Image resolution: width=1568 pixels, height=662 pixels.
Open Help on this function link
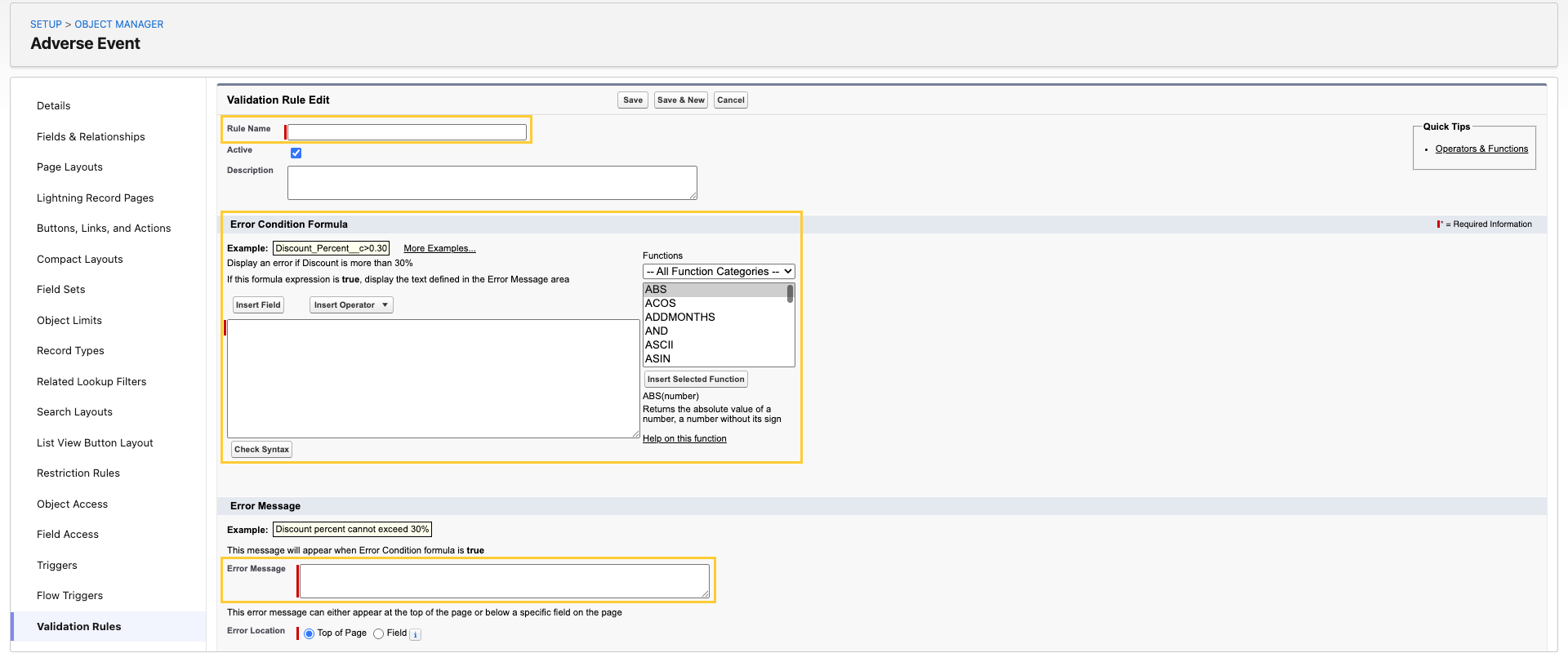684,438
